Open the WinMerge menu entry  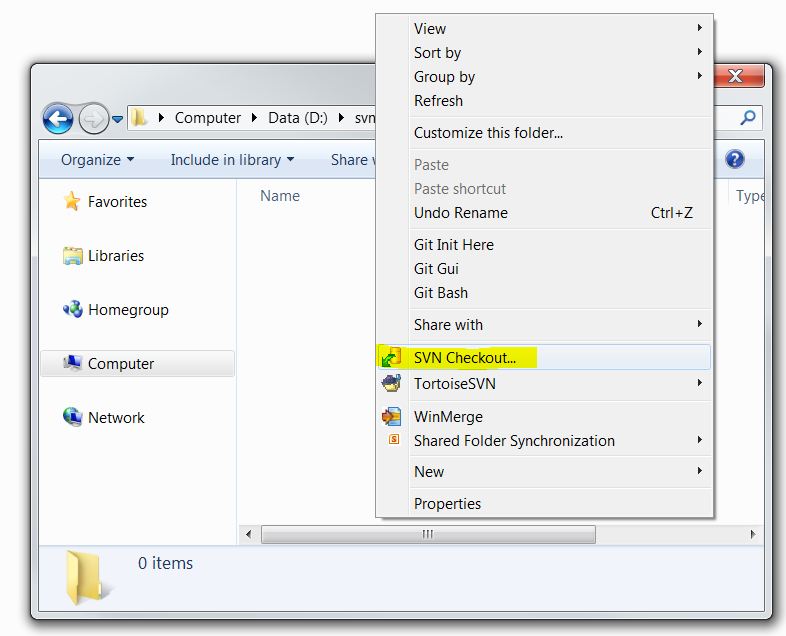coord(543,416)
